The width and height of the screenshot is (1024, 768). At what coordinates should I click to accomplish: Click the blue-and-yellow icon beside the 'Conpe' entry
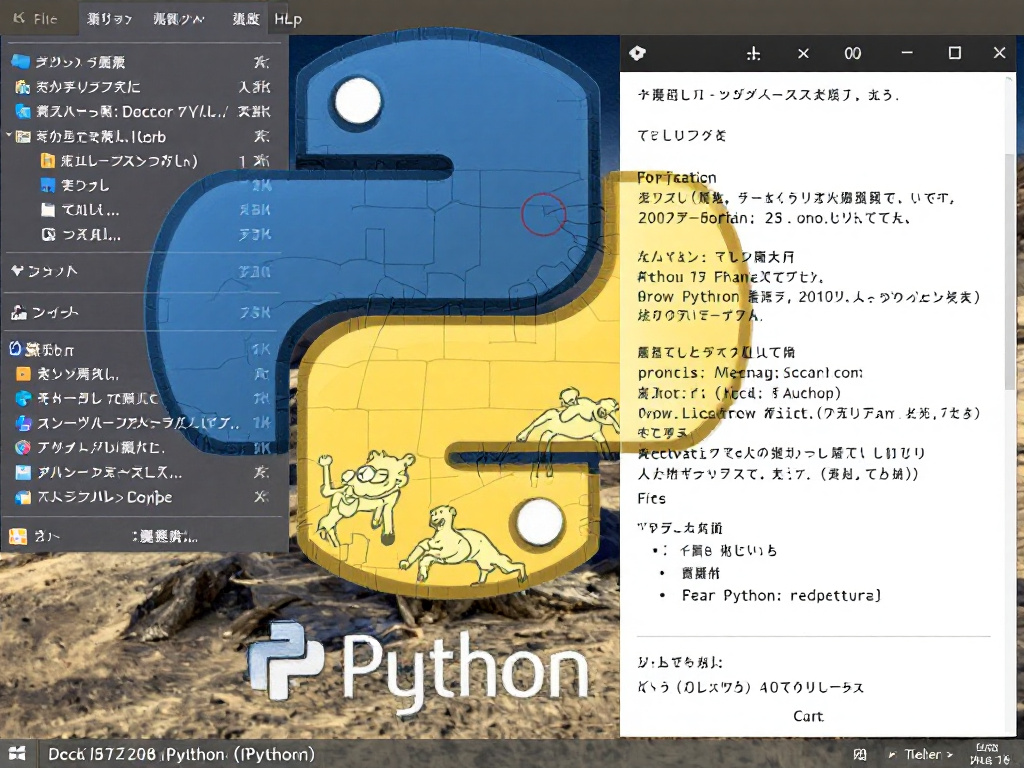click(x=23, y=498)
